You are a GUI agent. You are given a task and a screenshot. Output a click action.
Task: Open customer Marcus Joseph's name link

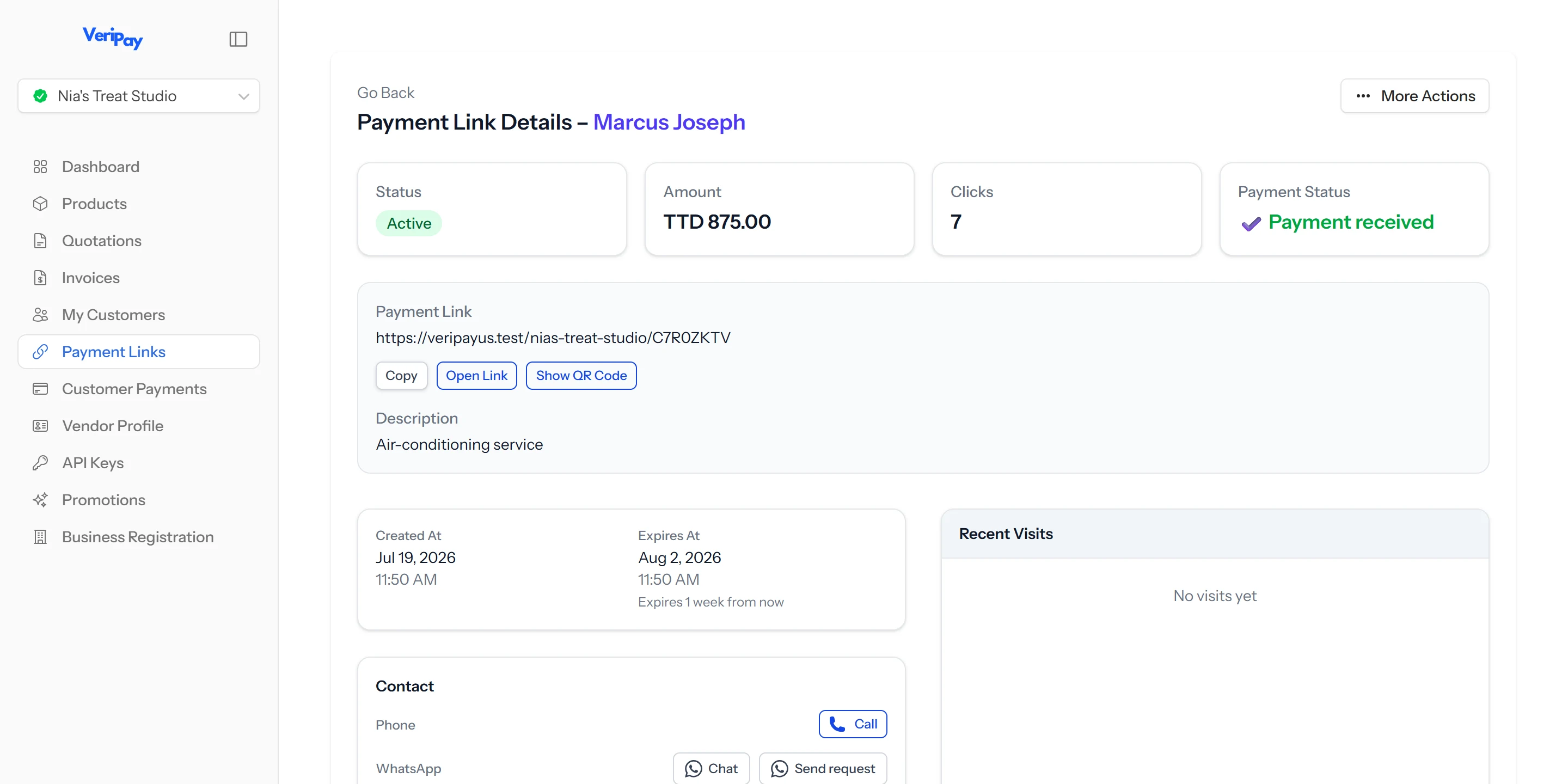pos(669,122)
